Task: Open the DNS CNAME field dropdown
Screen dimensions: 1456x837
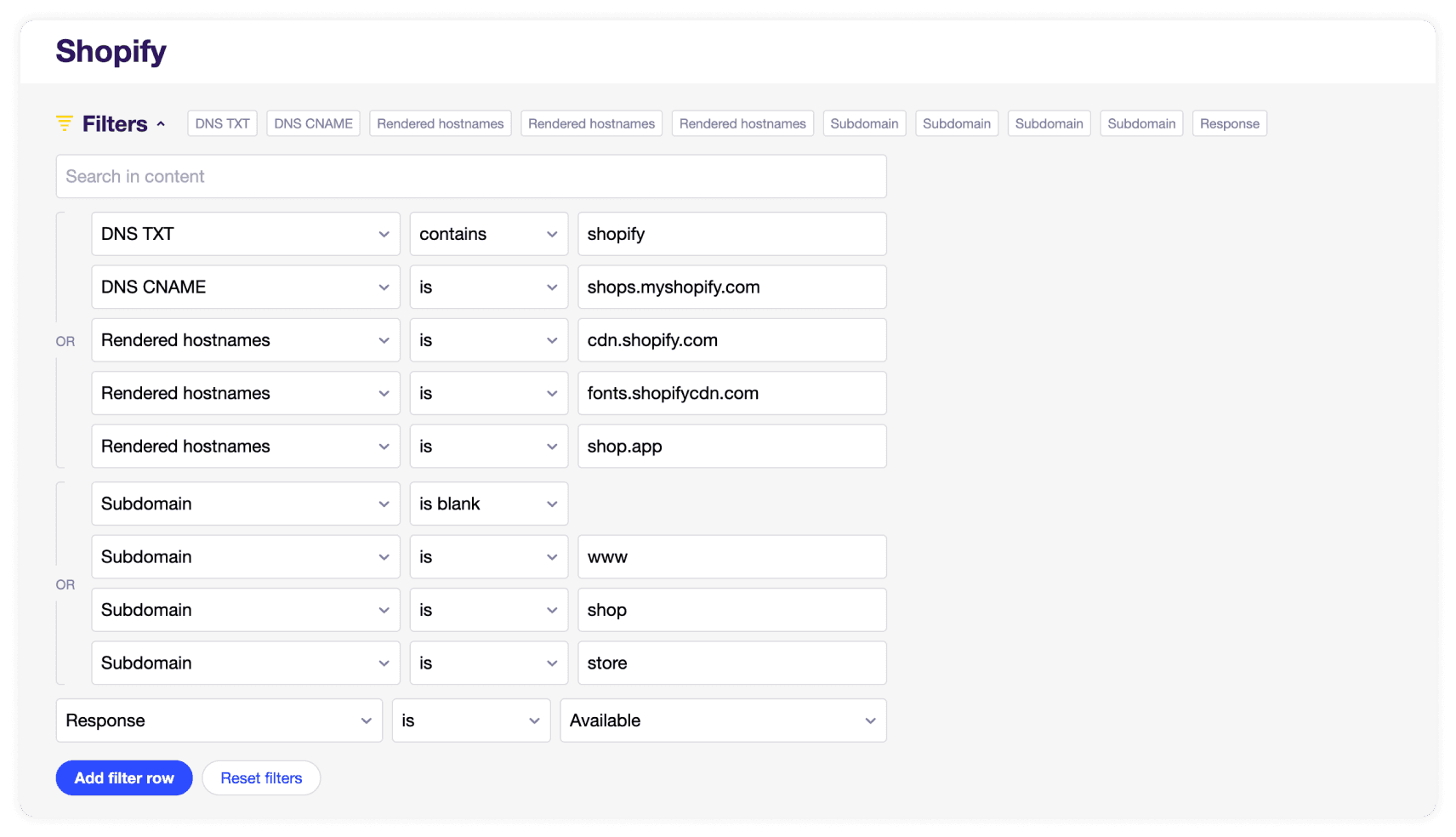Action: pyautogui.click(x=246, y=287)
